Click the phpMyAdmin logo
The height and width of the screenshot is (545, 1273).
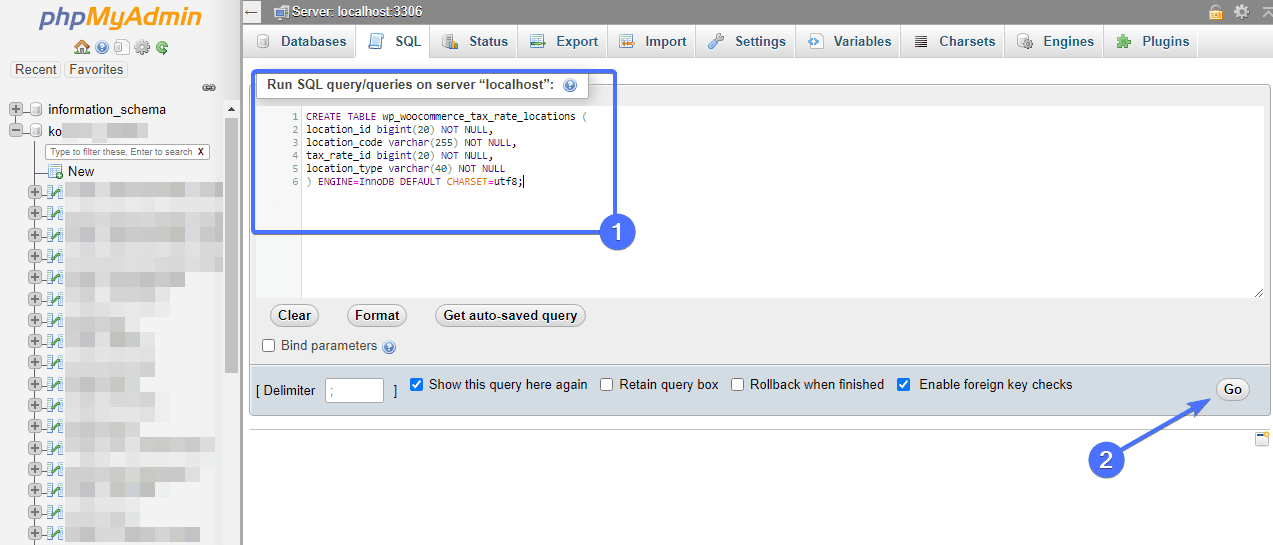pyautogui.click(x=121, y=18)
